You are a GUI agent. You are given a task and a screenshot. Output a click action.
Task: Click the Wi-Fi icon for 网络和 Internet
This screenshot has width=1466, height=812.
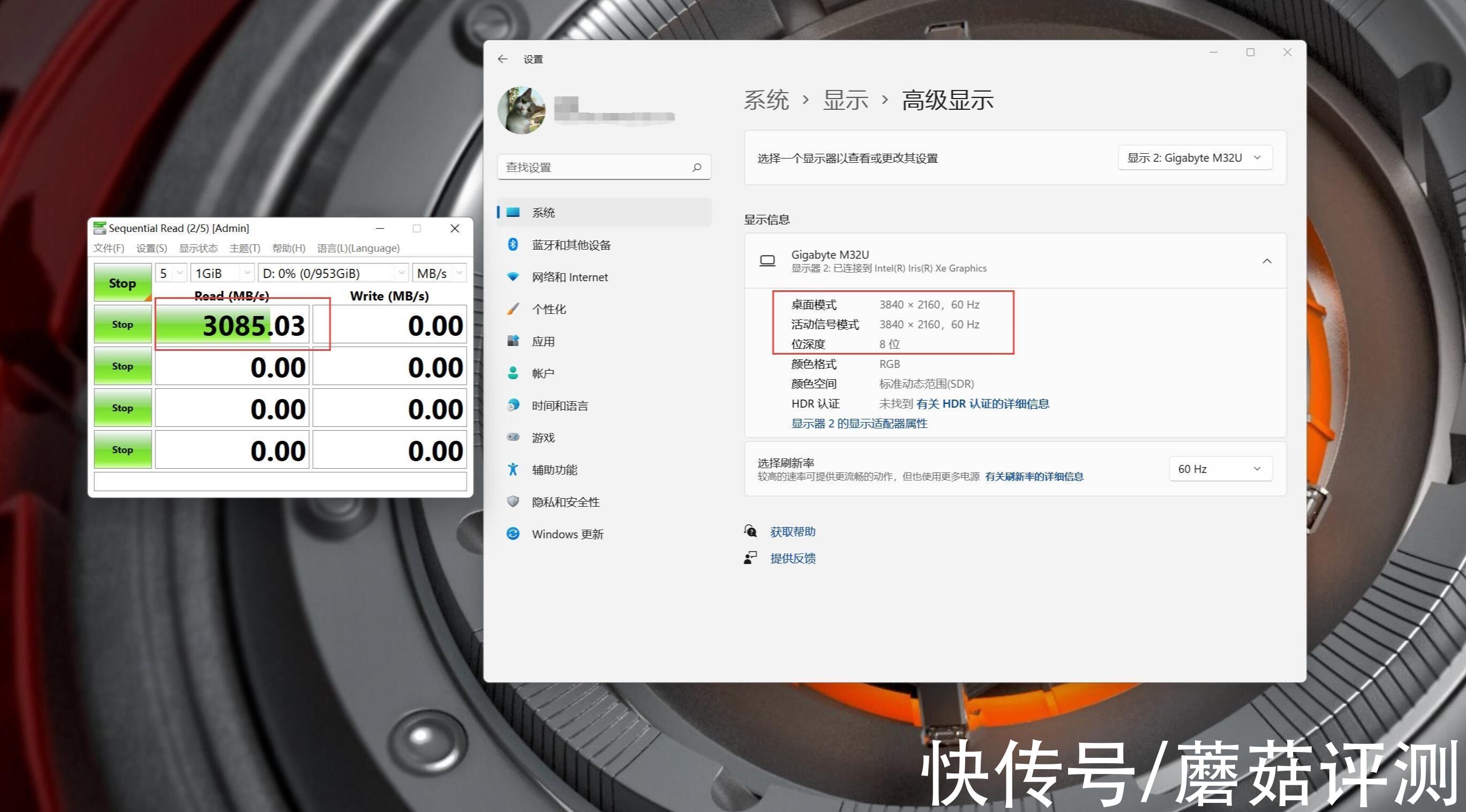pos(513,276)
